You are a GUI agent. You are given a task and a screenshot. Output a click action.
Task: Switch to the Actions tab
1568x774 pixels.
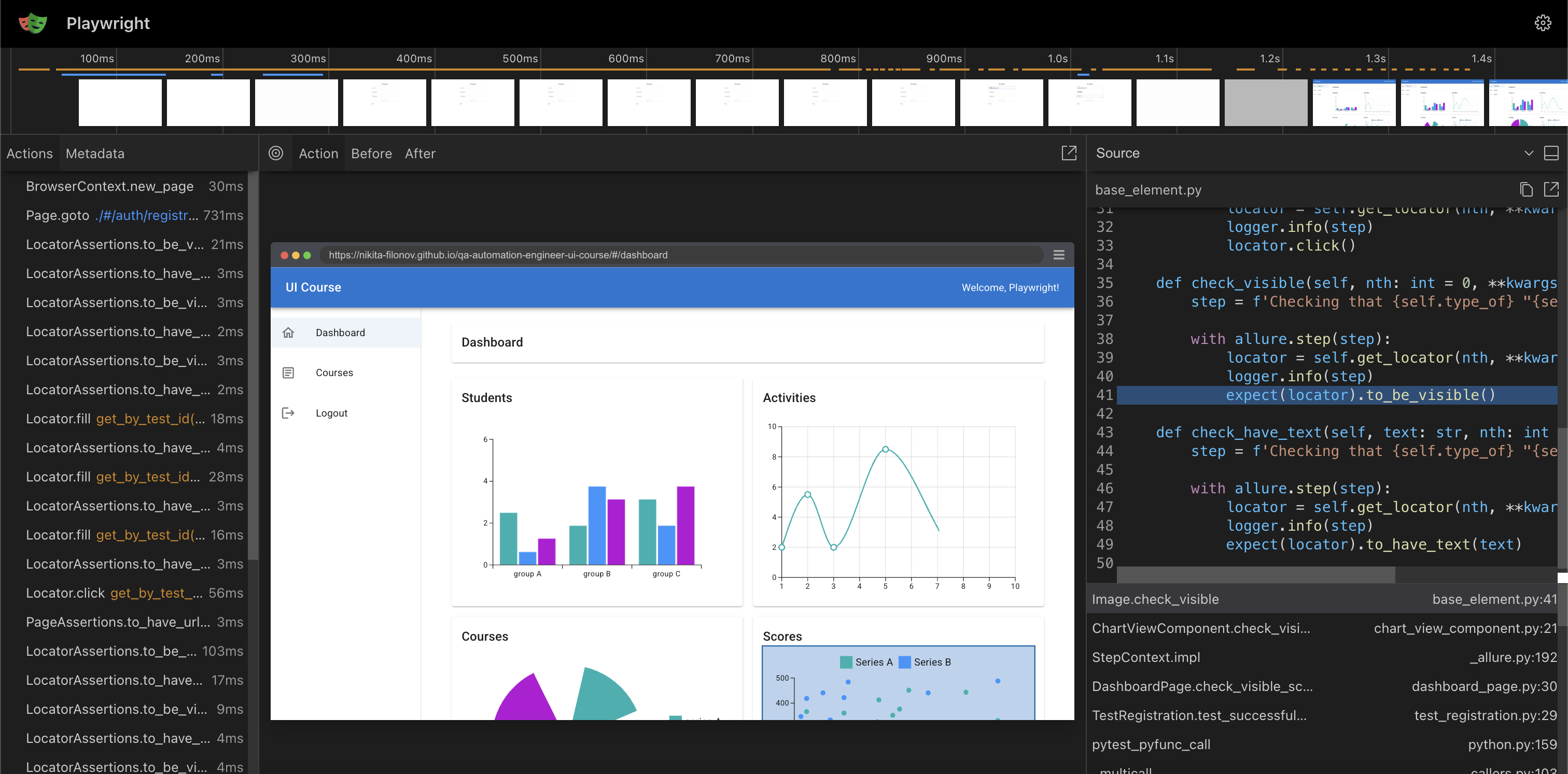pos(30,154)
